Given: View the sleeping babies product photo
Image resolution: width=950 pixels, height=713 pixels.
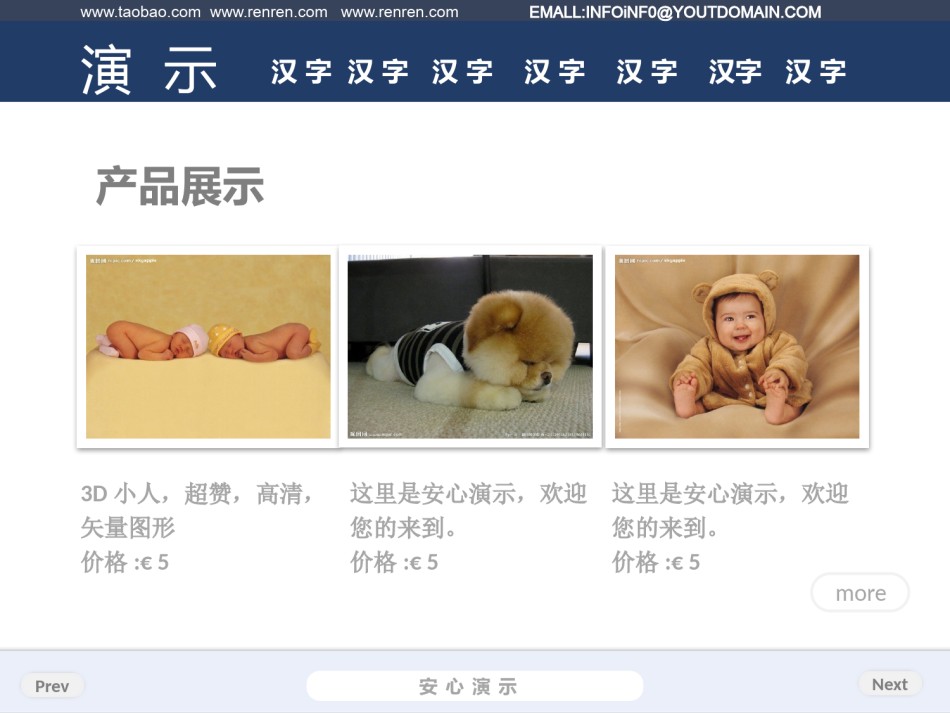Looking at the screenshot, I should coord(208,347).
